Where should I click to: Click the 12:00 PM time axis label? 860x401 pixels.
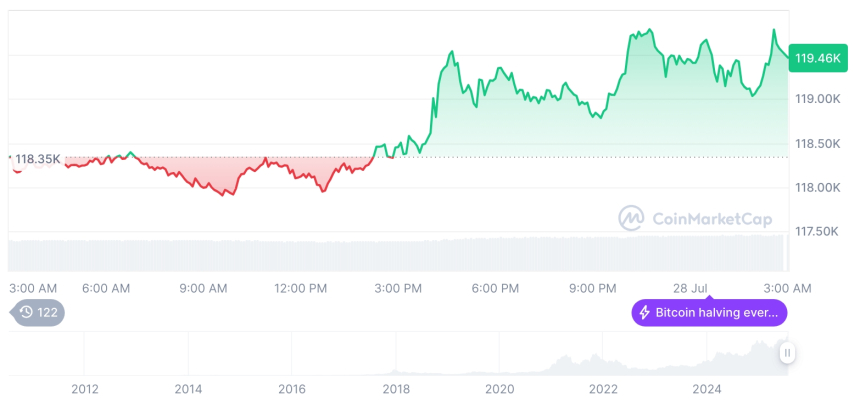300,288
